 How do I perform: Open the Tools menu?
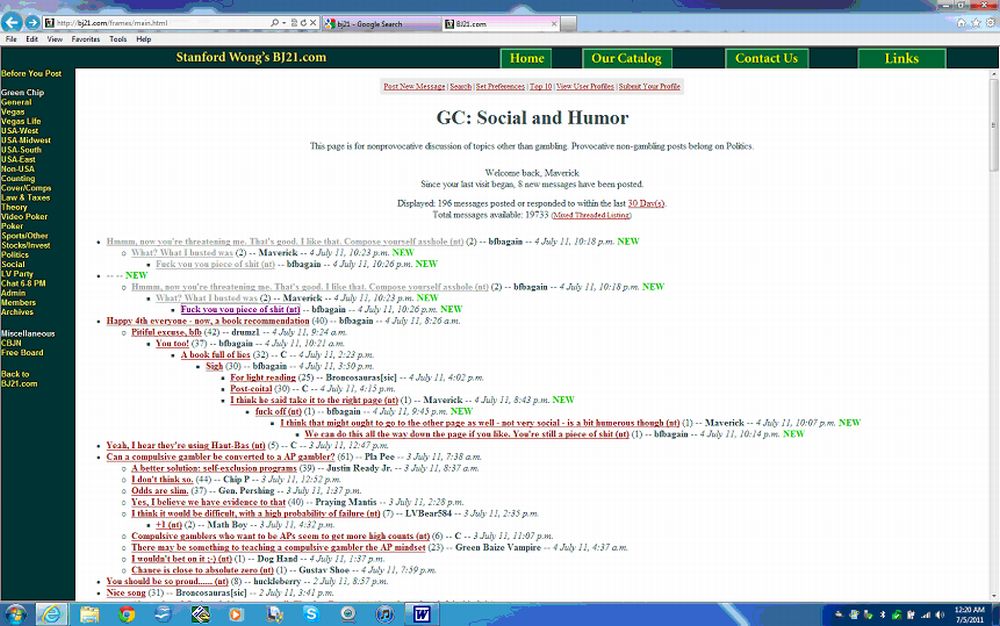click(118, 39)
